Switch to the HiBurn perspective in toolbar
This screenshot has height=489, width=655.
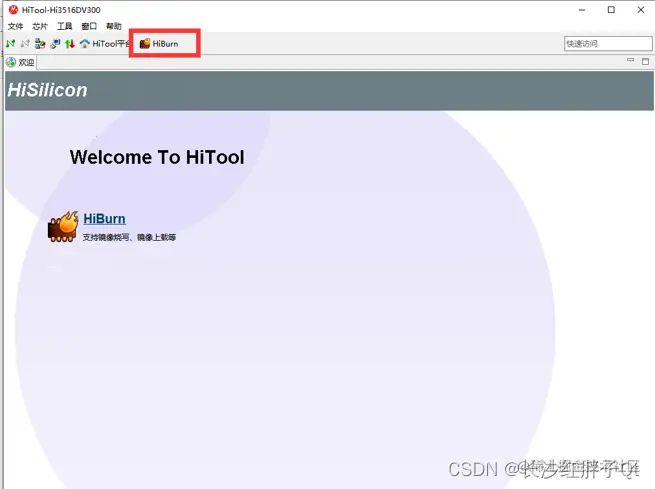click(159, 43)
